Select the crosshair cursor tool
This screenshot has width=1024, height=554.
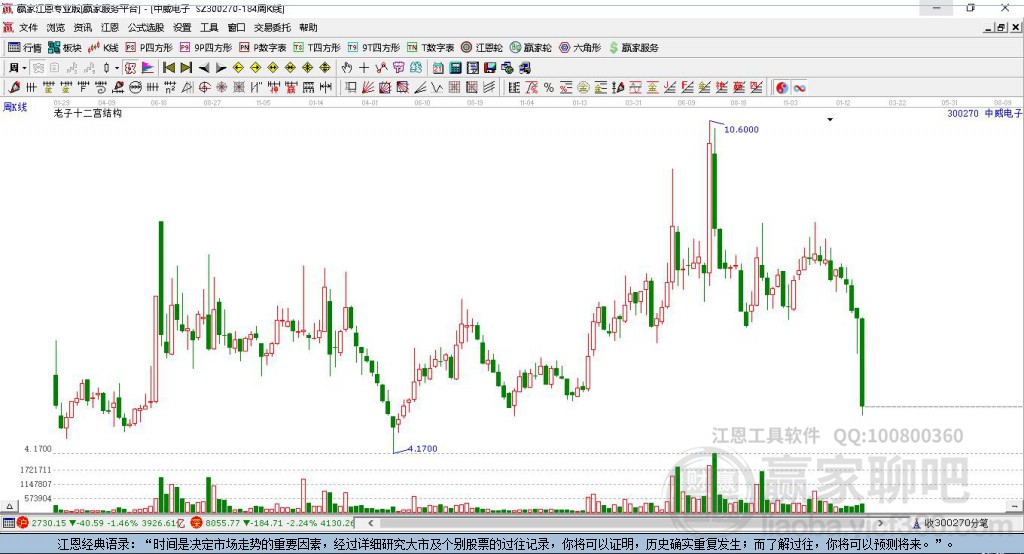pos(364,68)
